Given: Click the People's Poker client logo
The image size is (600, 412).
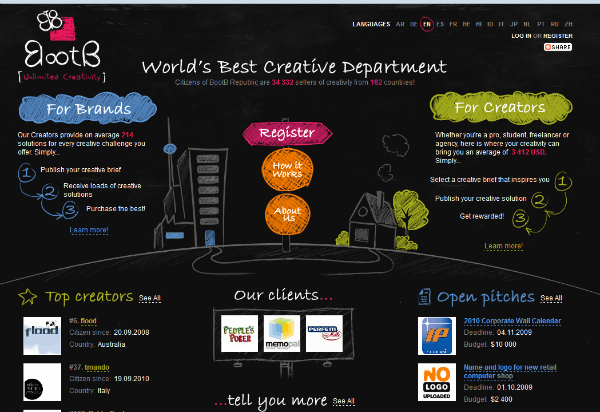Looking at the screenshot, I should pyautogui.click(x=239, y=333).
